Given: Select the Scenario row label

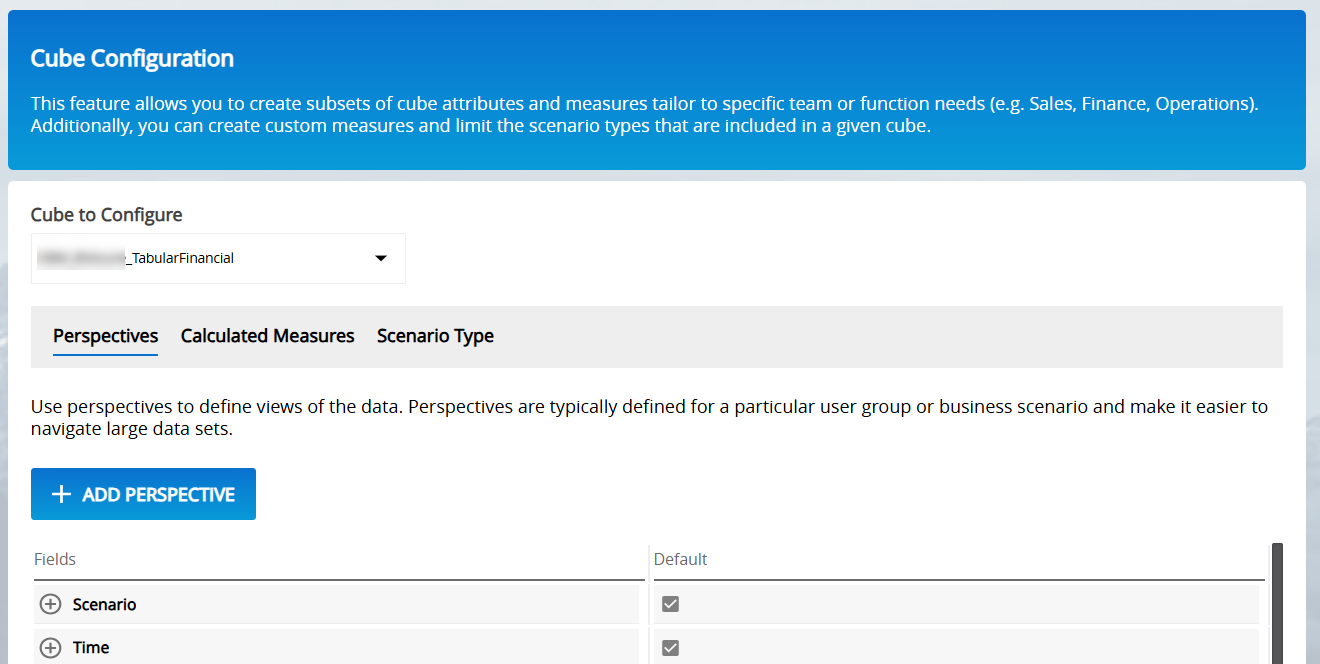Looking at the screenshot, I should click(104, 605).
